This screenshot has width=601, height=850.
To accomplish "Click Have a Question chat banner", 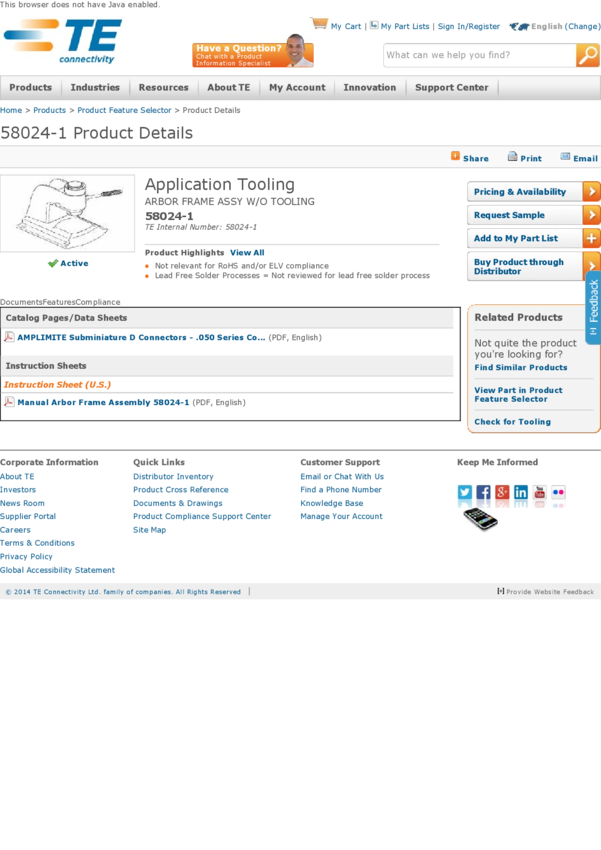I will [x=253, y=51].
